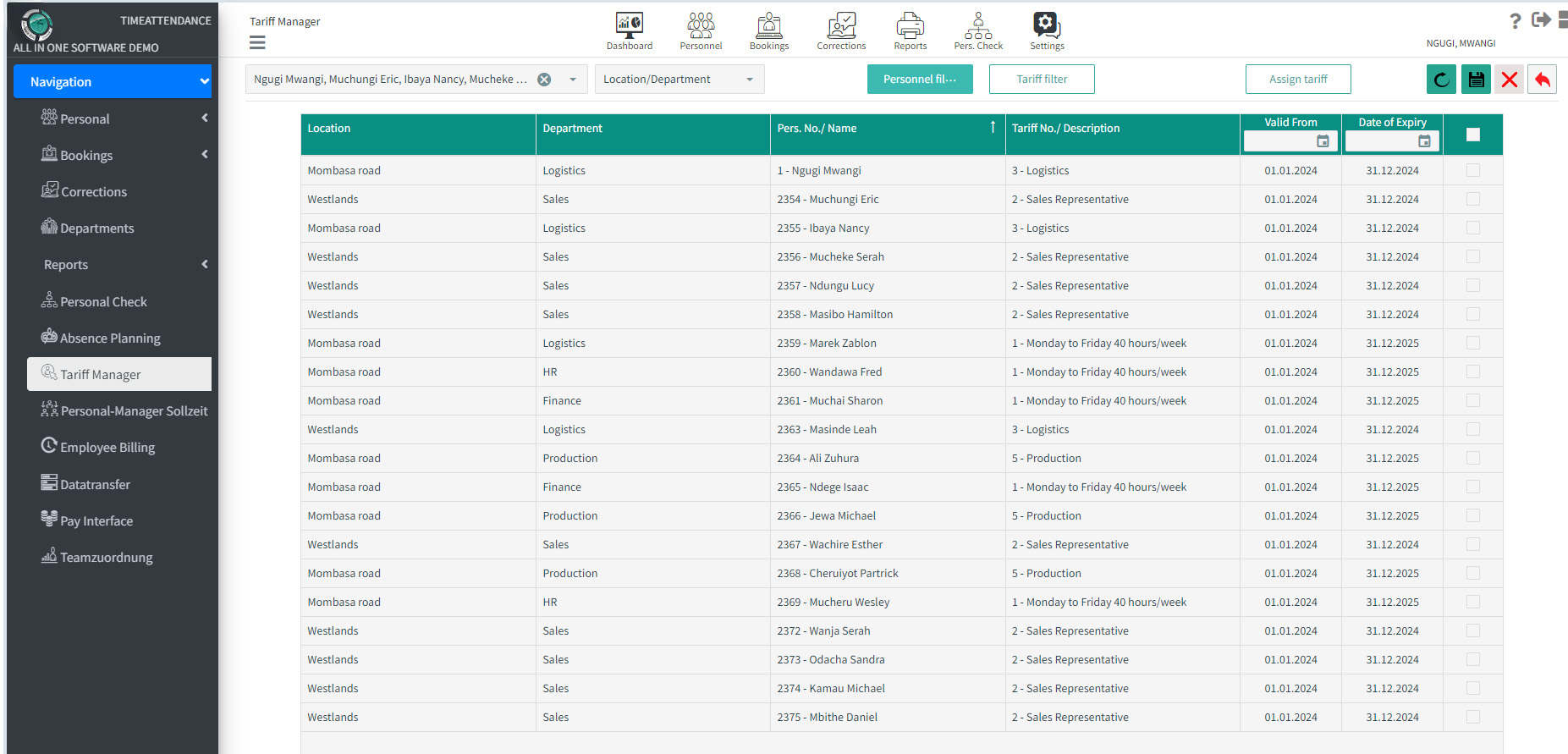Collapse the Navigation dropdown header

[x=113, y=81]
